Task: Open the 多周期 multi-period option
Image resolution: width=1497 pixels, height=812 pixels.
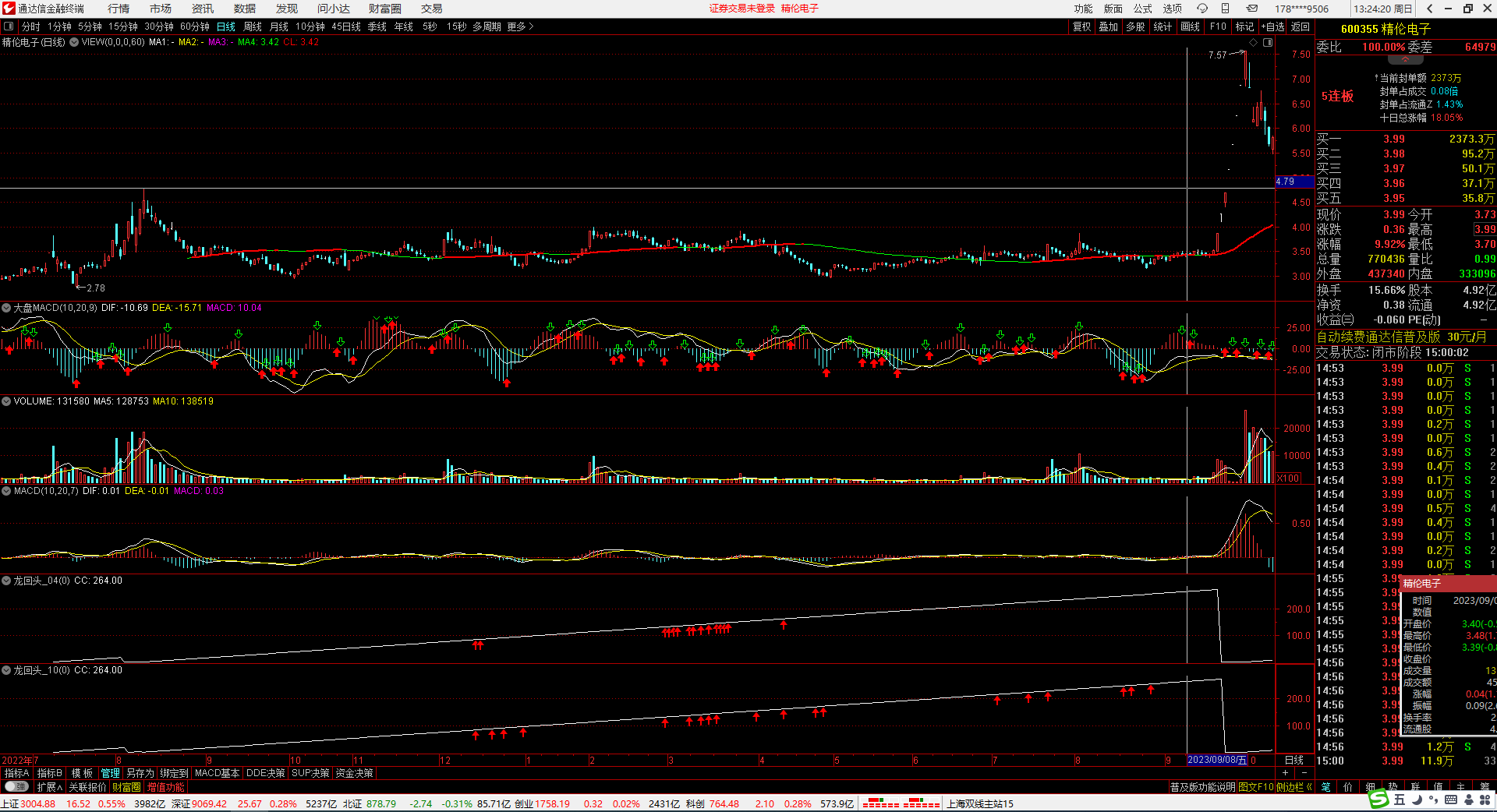Action: (x=487, y=26)
